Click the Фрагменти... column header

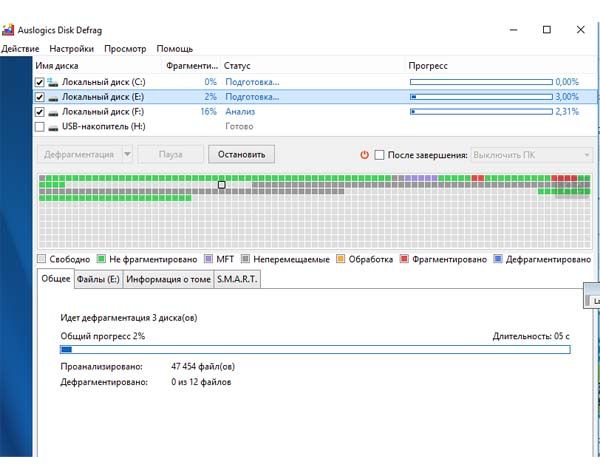tap(192, 66)
